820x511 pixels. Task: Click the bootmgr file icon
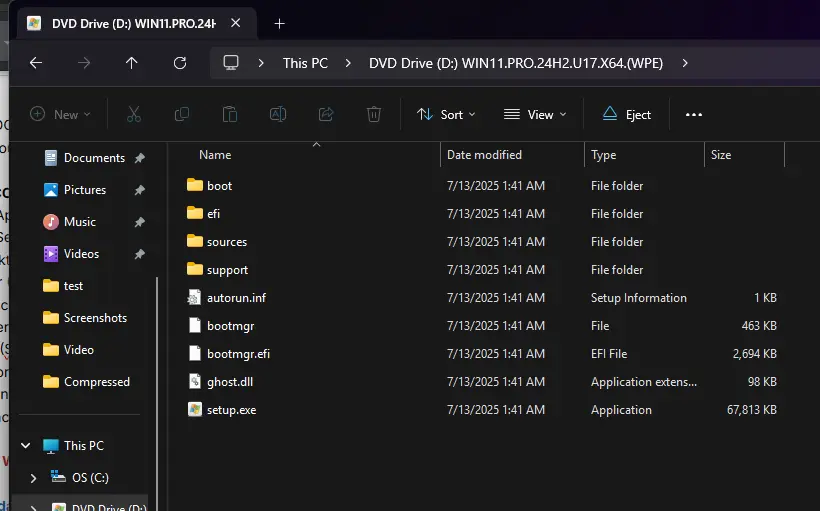[195, 325]
